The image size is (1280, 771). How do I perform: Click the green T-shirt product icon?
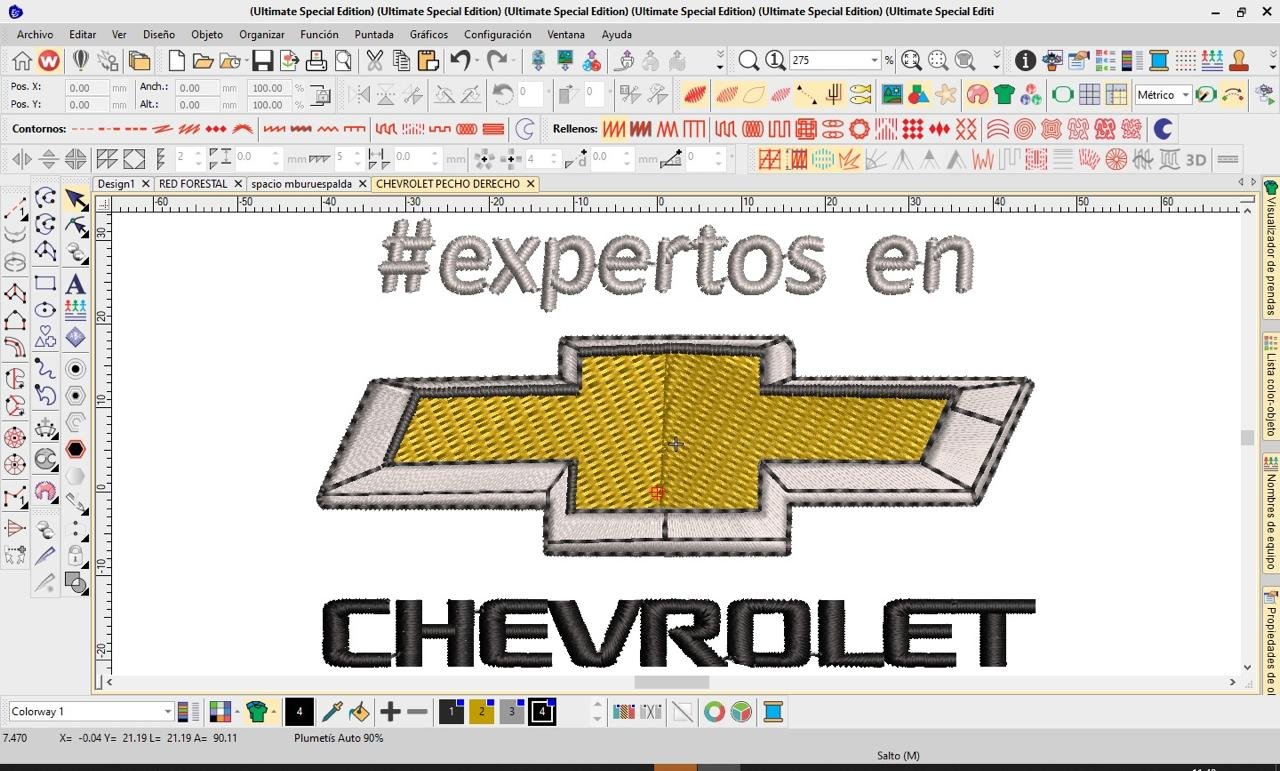[x=1004, y=95]
